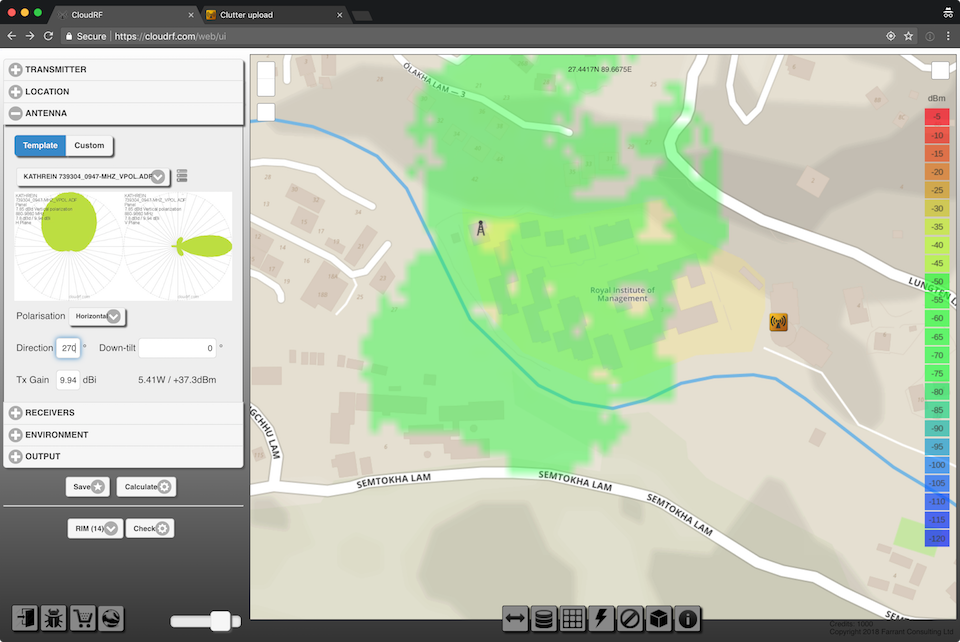Switch antenna mode to Custom
Viewport: 960px width, 642px height.
pyautogui.click(x=89, y=145)
